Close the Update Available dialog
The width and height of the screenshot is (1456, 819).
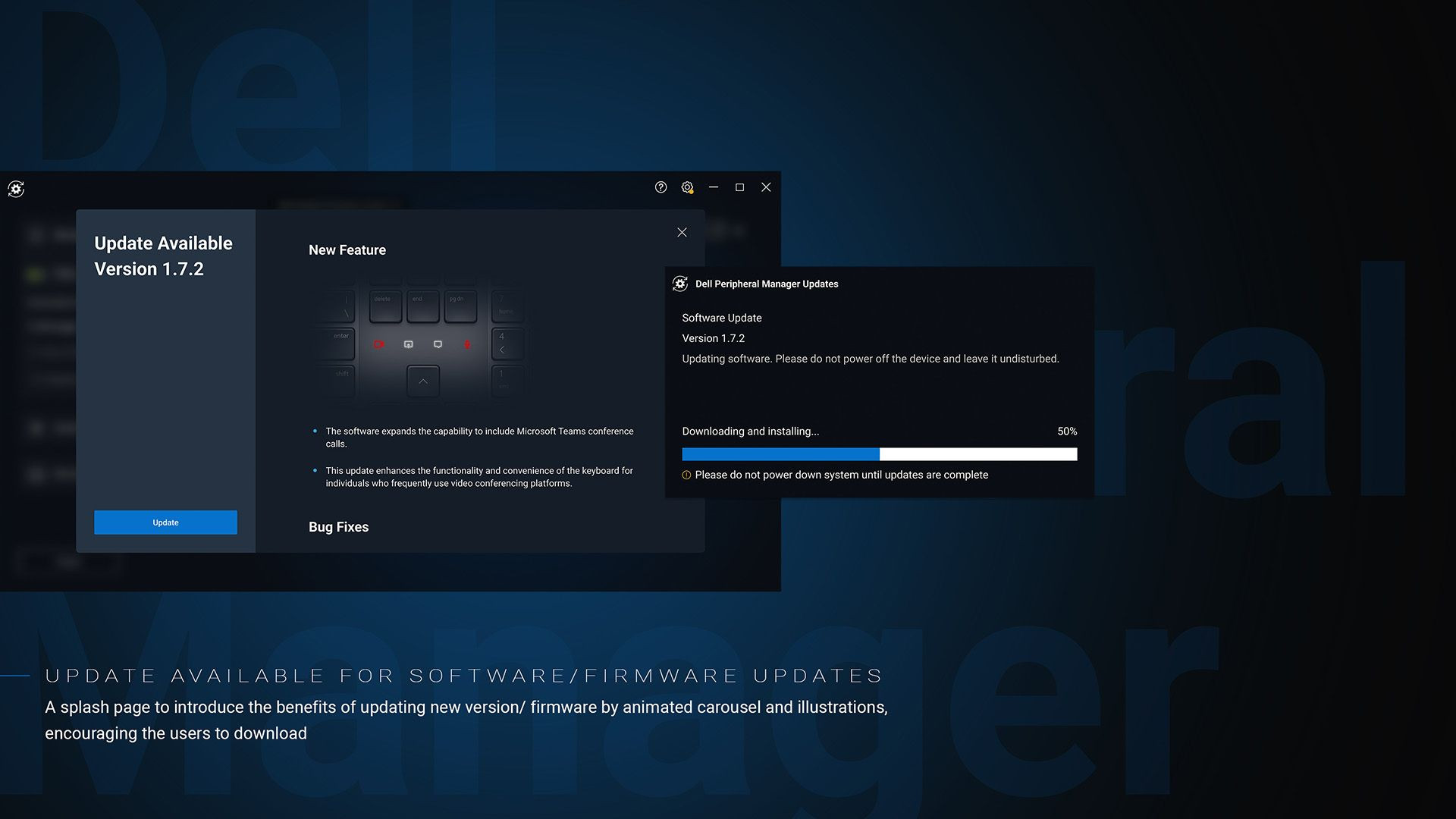pyautogui.click(x=682, y=232)
